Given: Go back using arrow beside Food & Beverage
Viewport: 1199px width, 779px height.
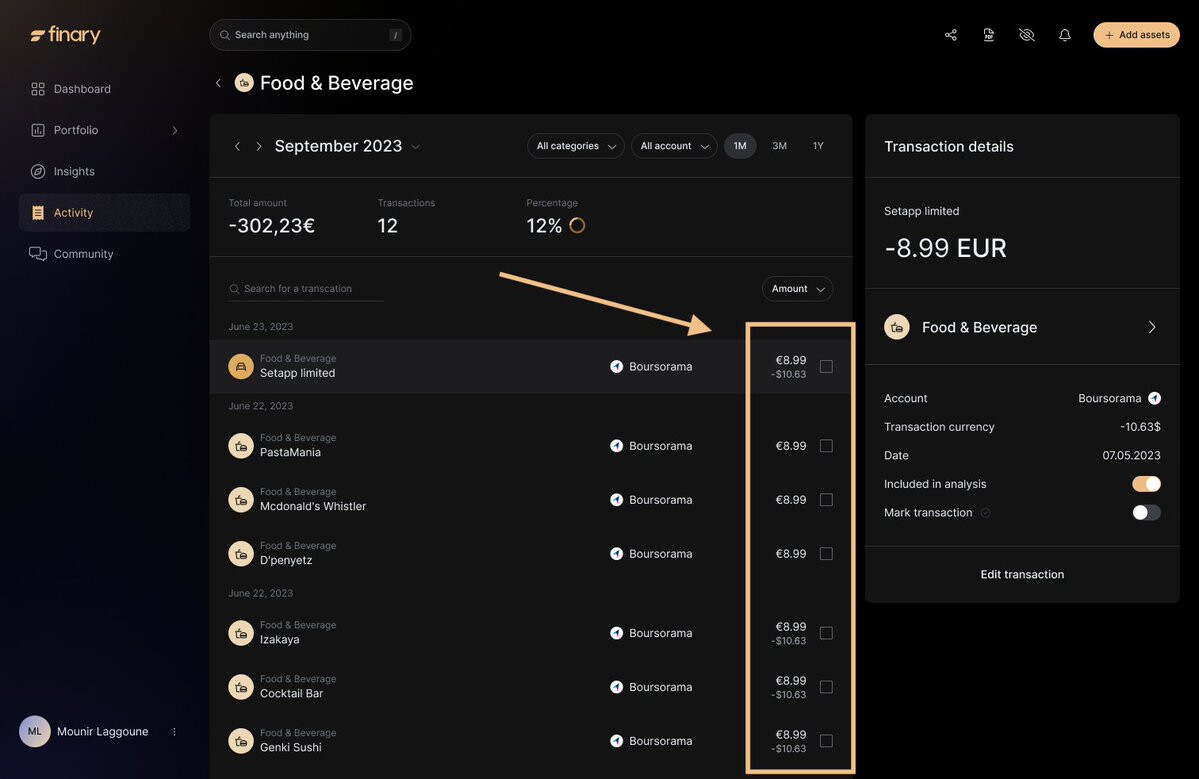Looking at the screenshot, I should (218, 83).
